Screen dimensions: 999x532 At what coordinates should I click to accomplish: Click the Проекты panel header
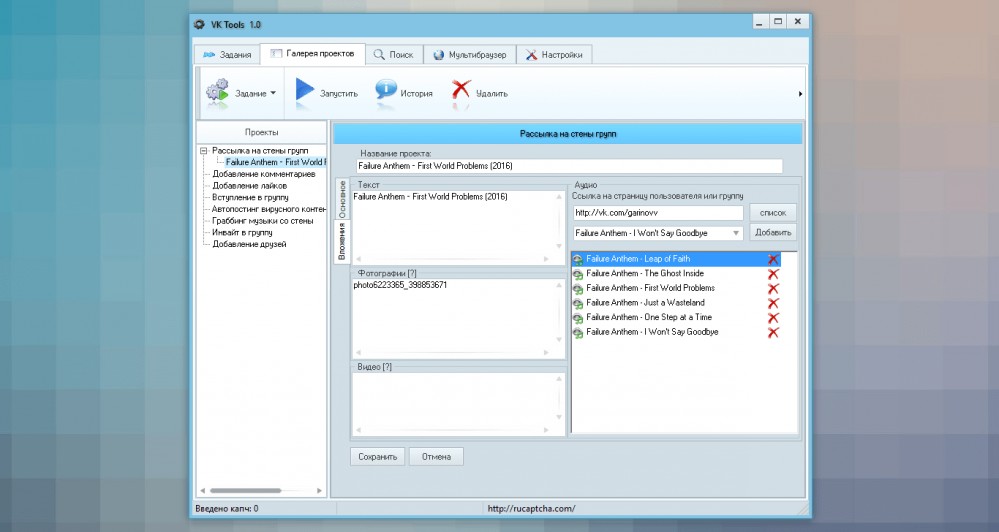[261, 133]
